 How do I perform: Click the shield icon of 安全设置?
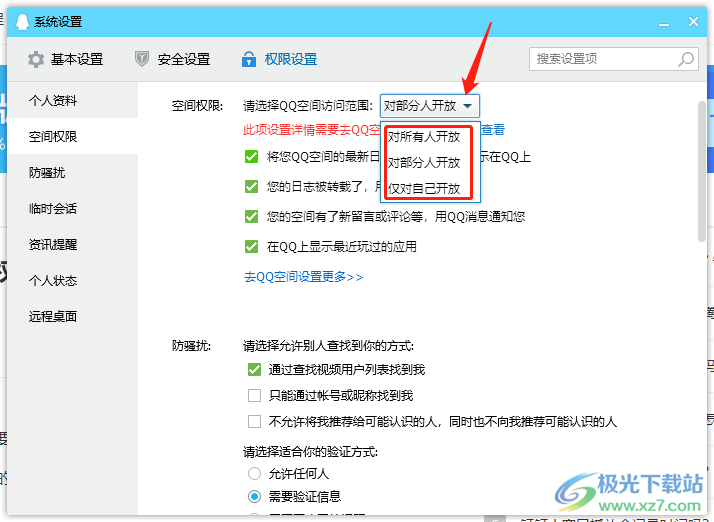(142, 59)
